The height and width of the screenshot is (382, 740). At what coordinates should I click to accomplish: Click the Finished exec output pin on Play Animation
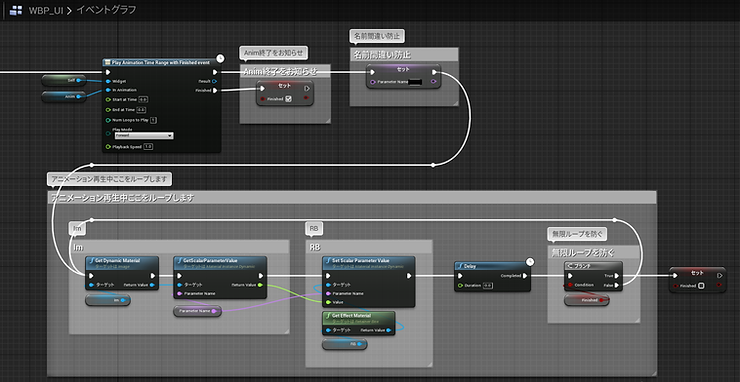click(x=215, y=90)
